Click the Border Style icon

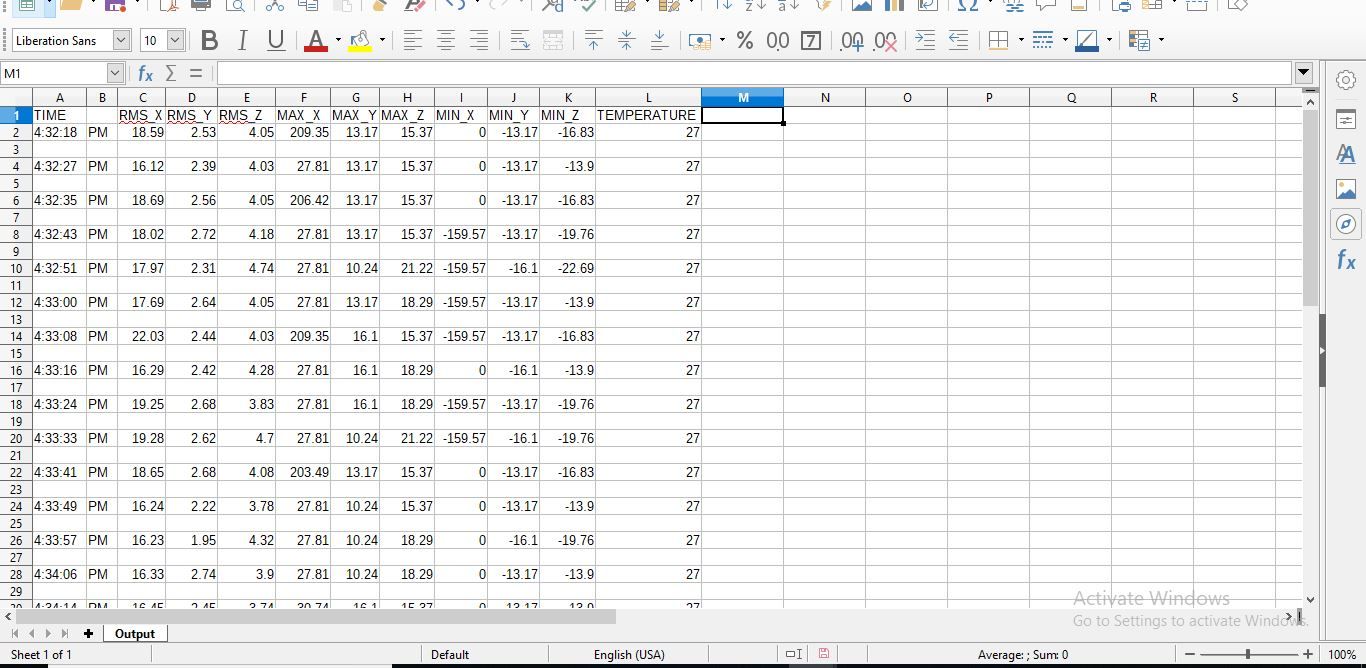point(1042,41)
